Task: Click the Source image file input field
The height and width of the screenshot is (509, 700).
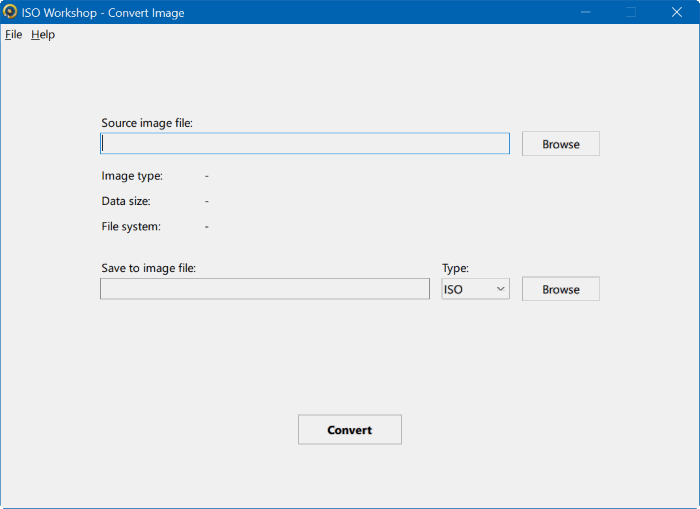Action: pyautogui.click(x=305, y=143)
